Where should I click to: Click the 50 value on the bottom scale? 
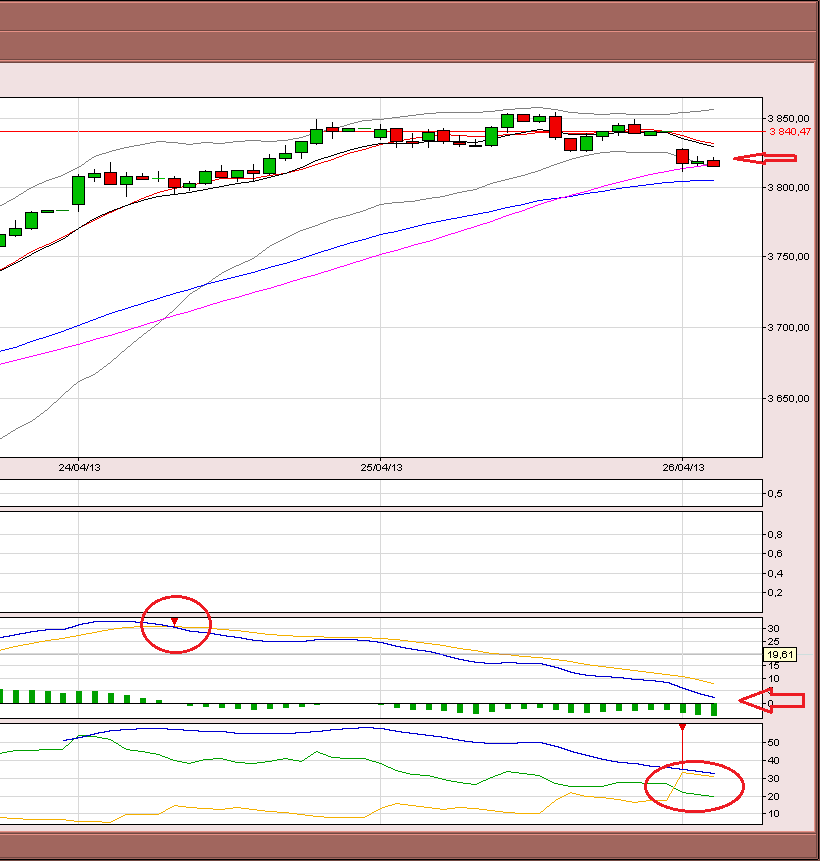click(773, 742)
